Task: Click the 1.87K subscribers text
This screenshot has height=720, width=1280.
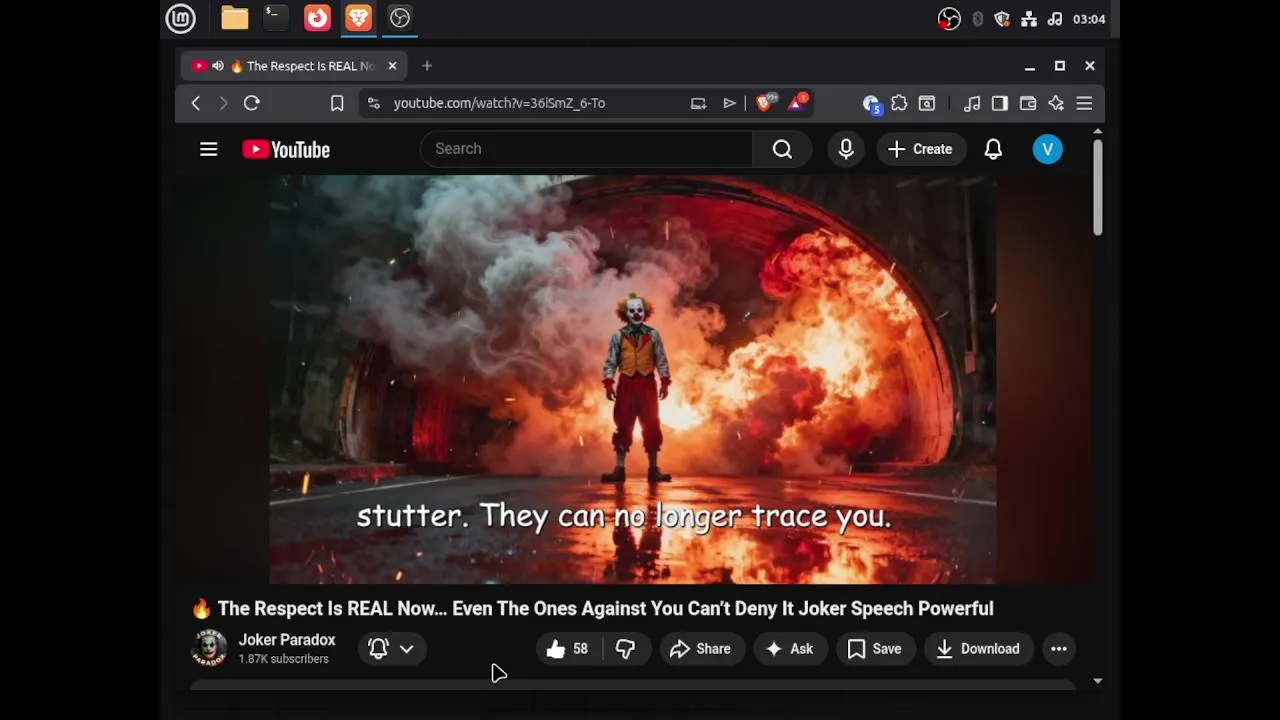Action: pos(283,659)
